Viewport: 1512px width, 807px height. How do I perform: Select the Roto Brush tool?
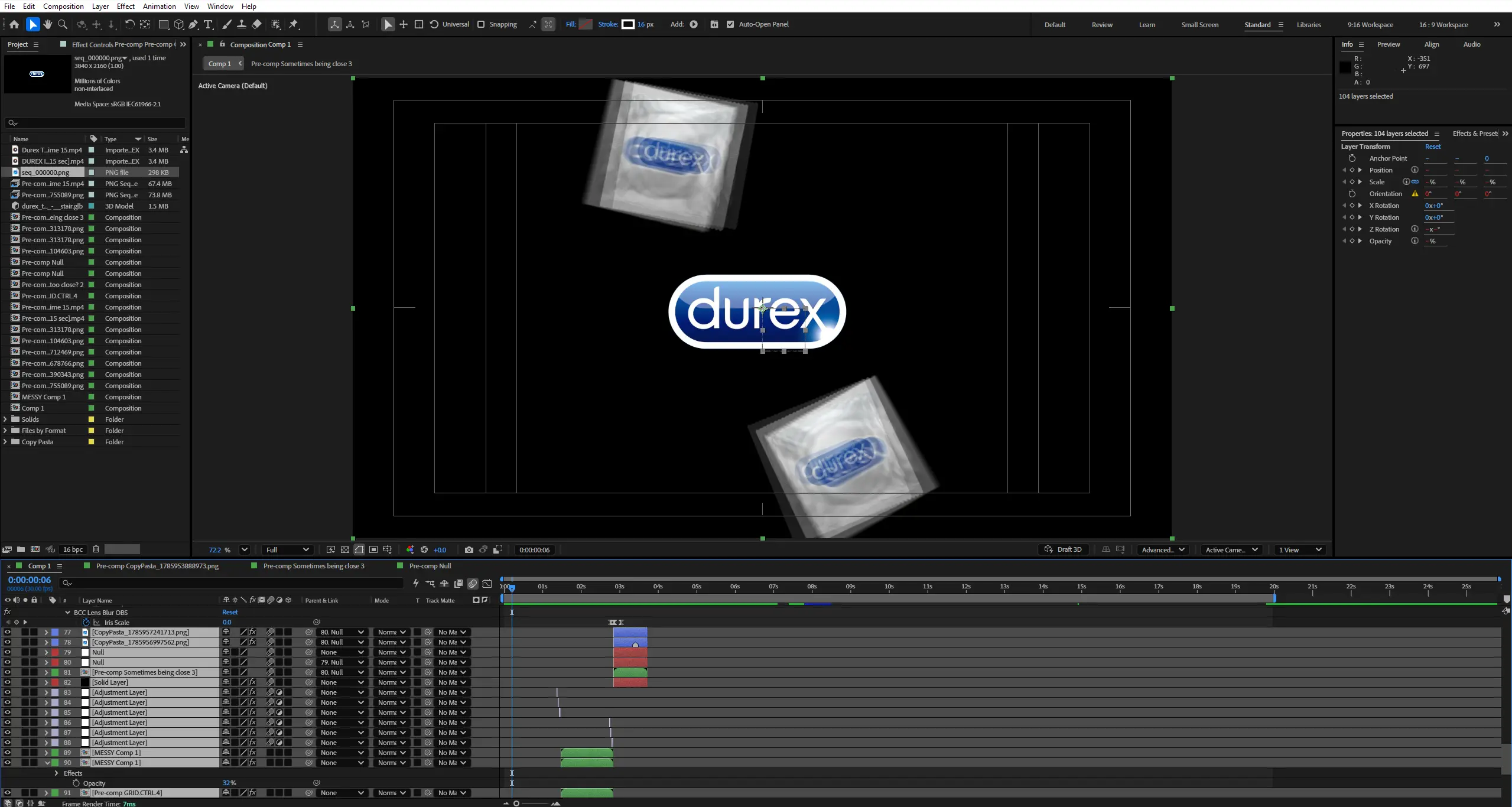coord(276,24)
